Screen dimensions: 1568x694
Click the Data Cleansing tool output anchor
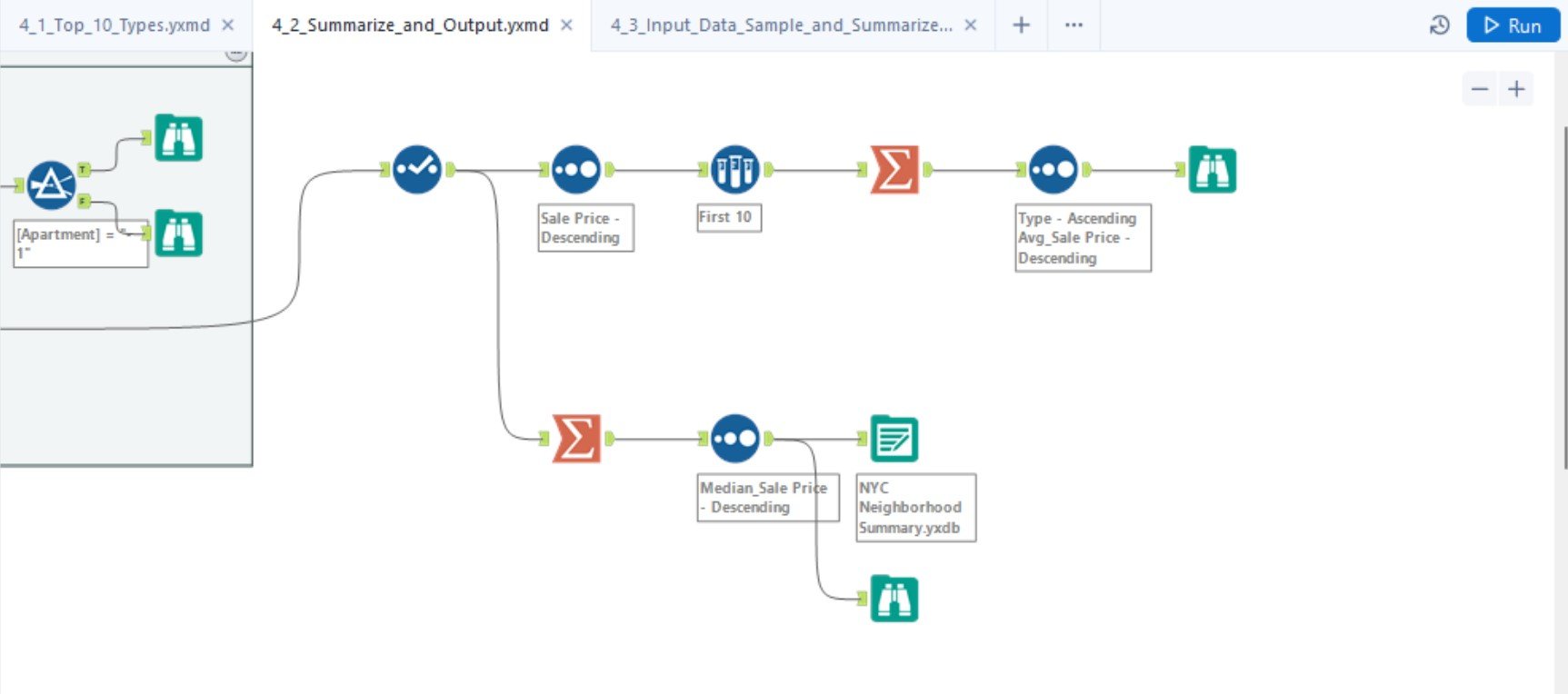point(450,169)
